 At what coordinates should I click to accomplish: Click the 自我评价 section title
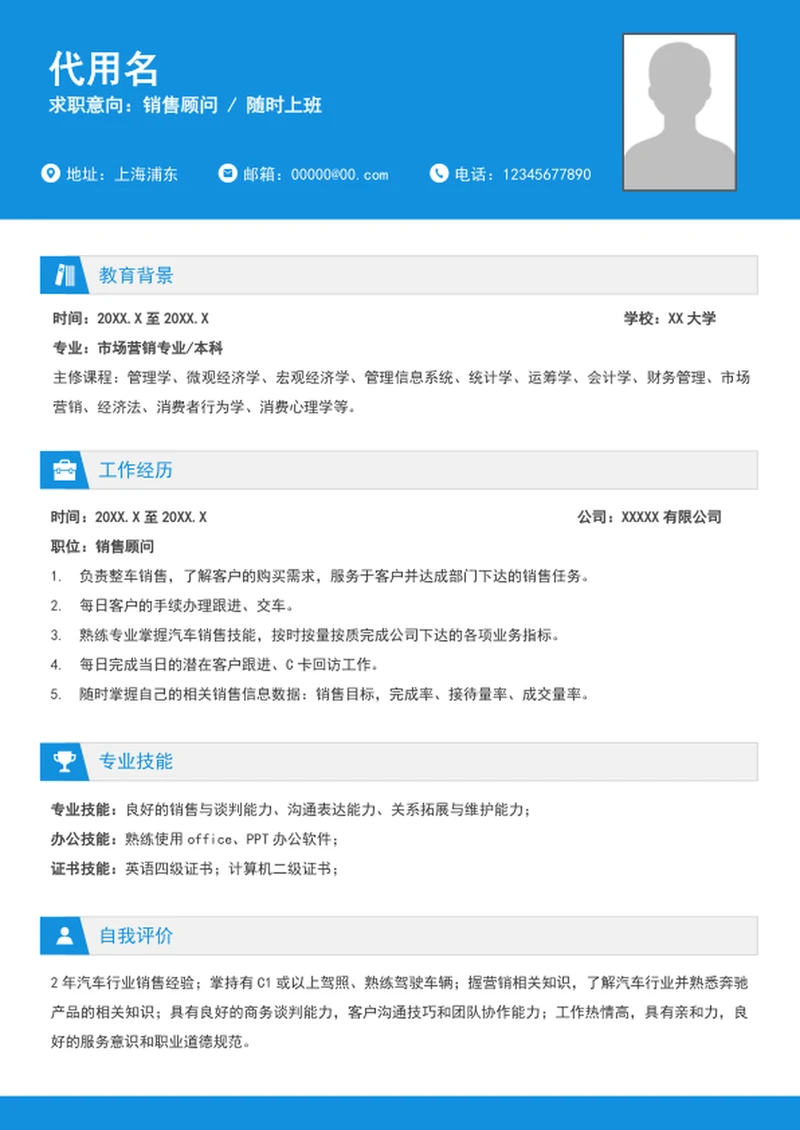pos(136,935)
